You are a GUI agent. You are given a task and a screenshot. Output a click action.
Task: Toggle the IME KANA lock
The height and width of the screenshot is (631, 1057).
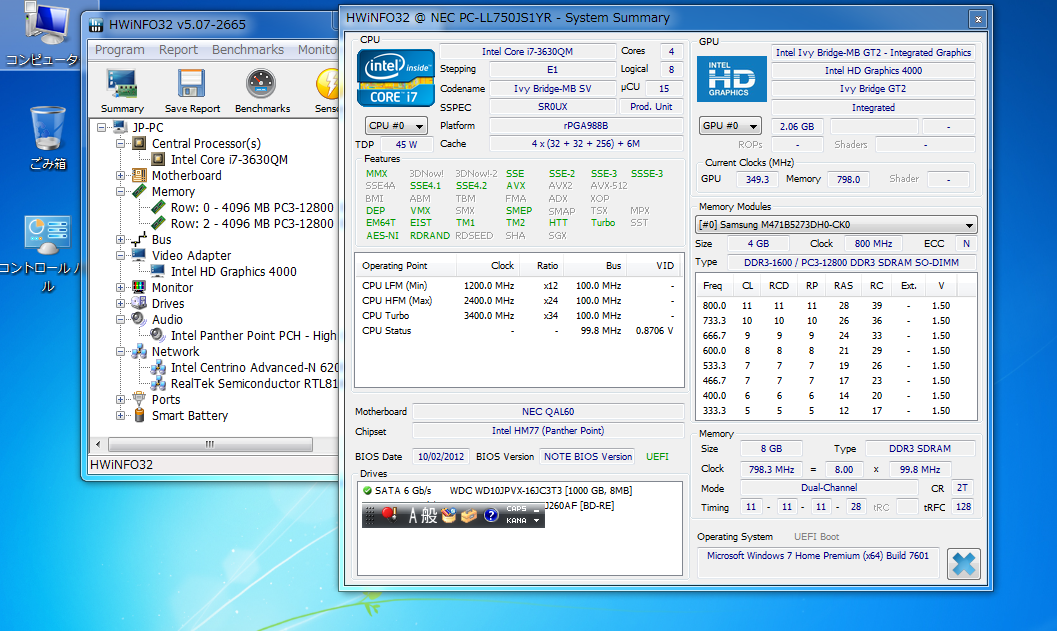[517, 520]
